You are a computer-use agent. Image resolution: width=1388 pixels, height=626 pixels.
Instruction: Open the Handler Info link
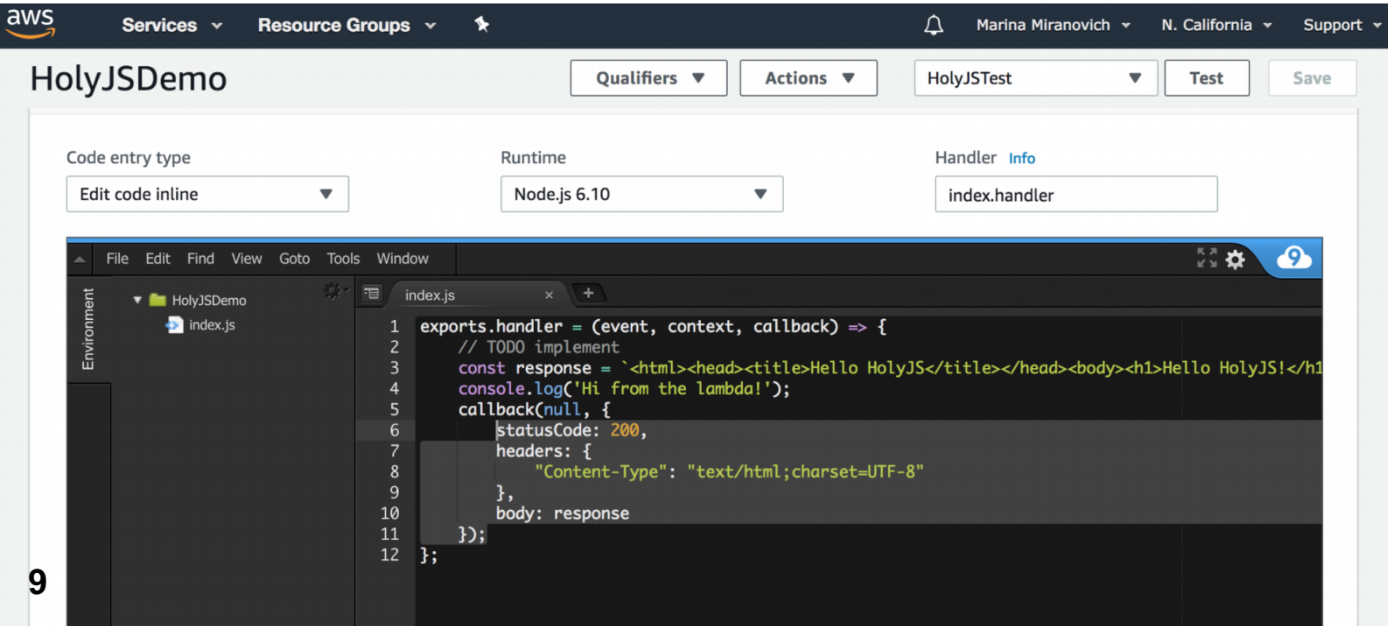click(x=1022, y=157)
